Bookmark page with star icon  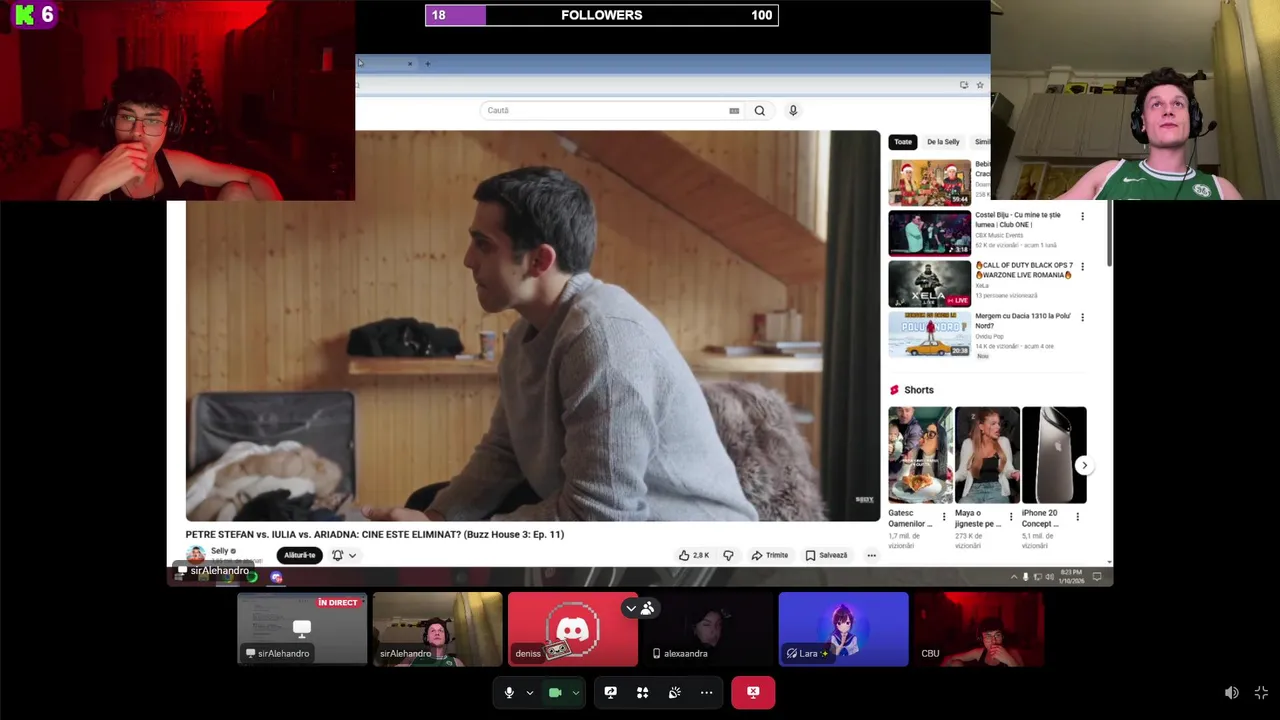980,85
